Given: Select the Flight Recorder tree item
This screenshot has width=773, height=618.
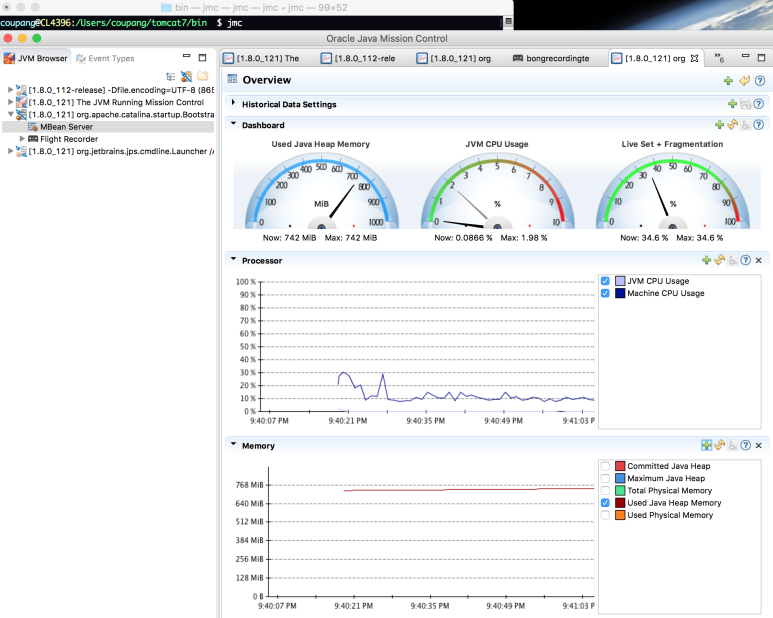Looking at the screenshot, I should tap(63, 139).
